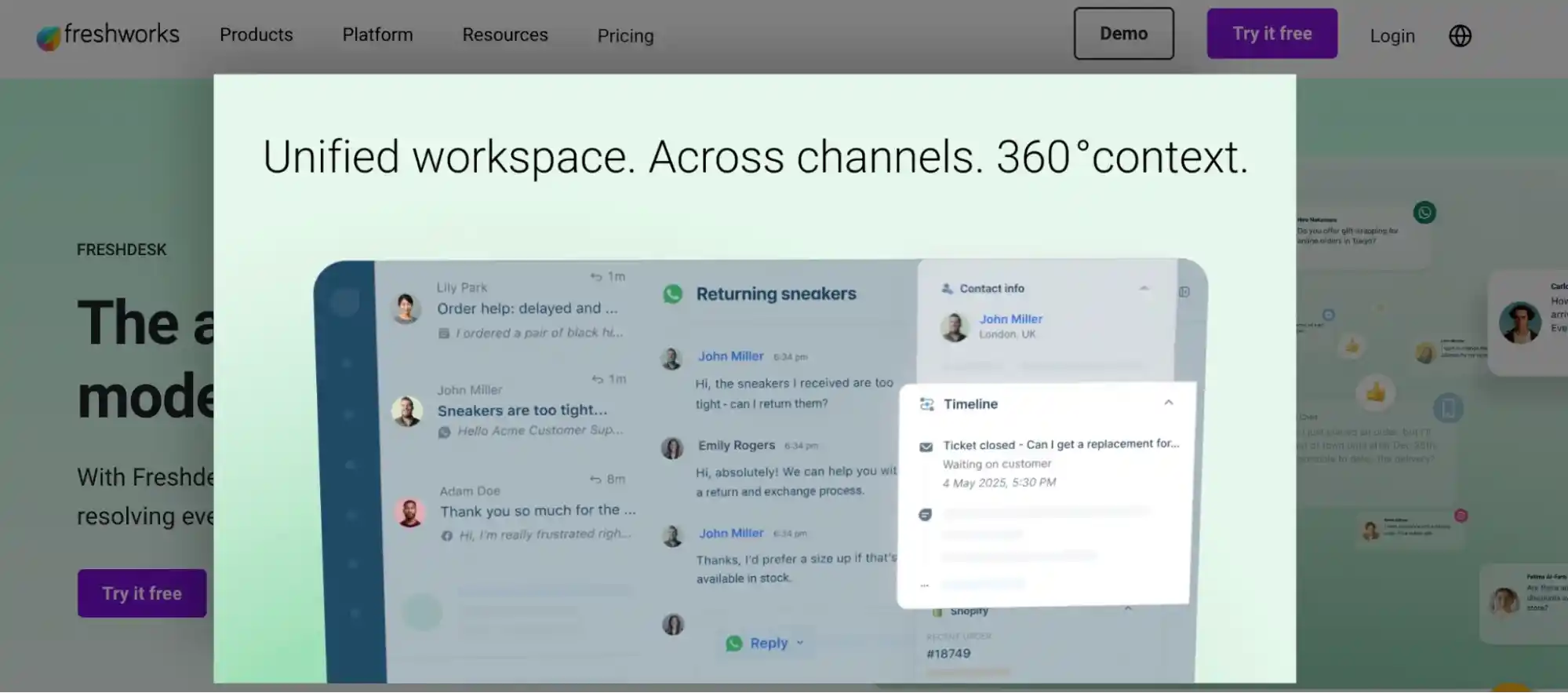Collapse the Shopify section chevron

tap(1128, 607)
